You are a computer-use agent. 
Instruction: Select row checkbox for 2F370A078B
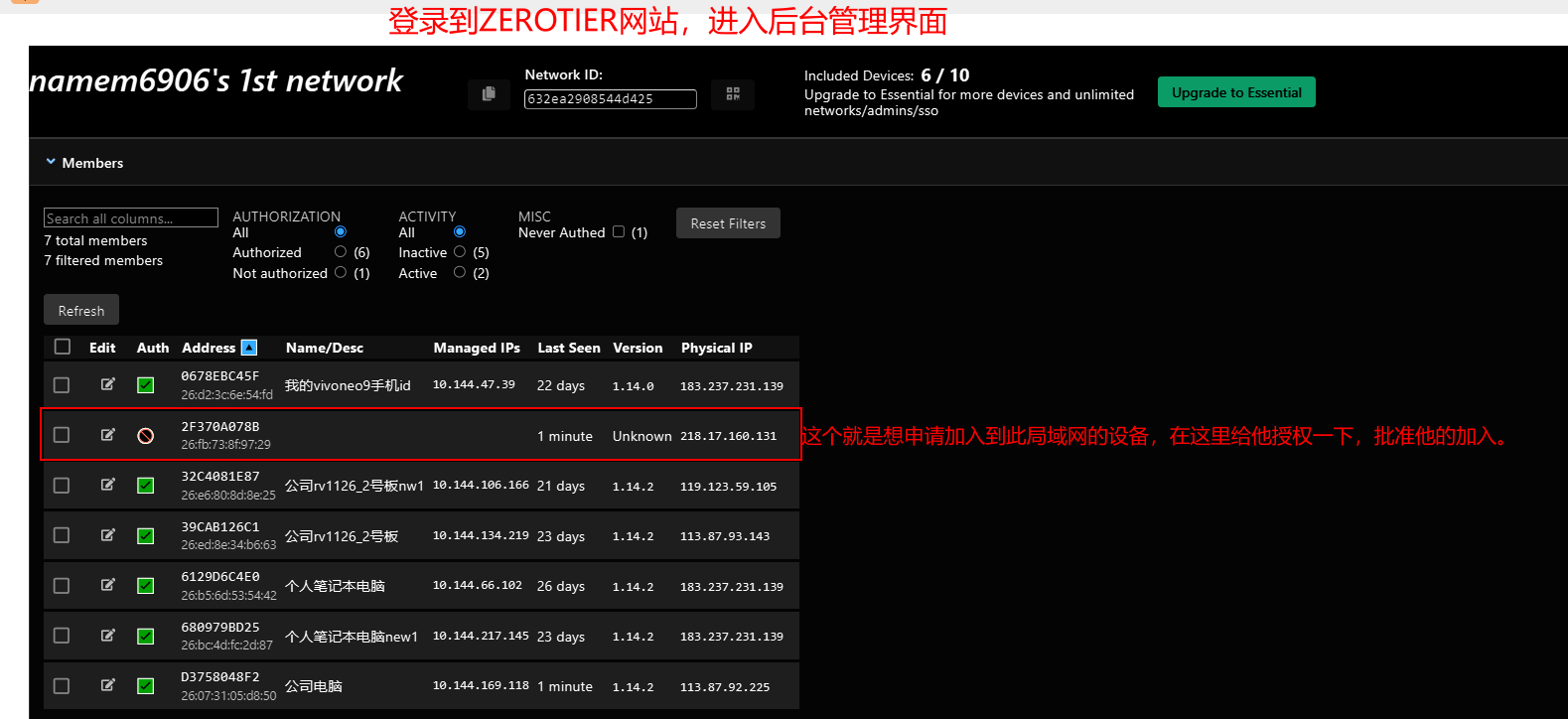click(62, 435)
